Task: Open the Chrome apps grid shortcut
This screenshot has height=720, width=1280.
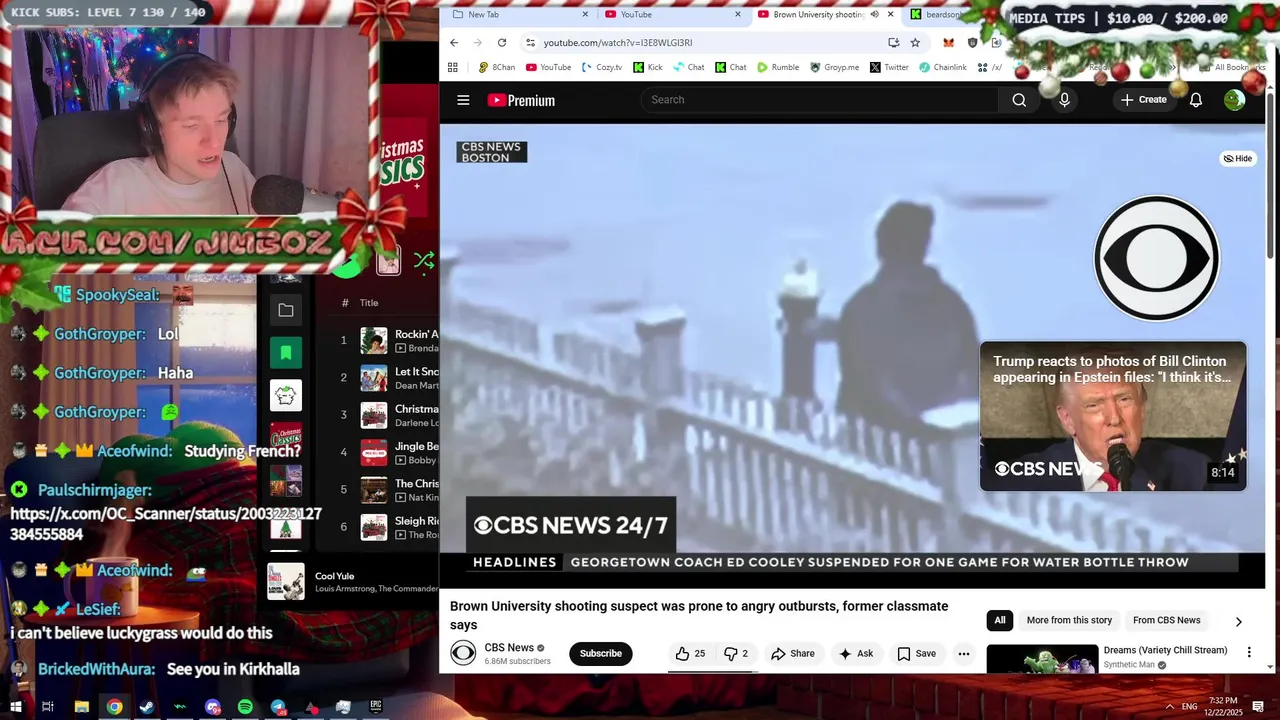Action: [453, 67]
